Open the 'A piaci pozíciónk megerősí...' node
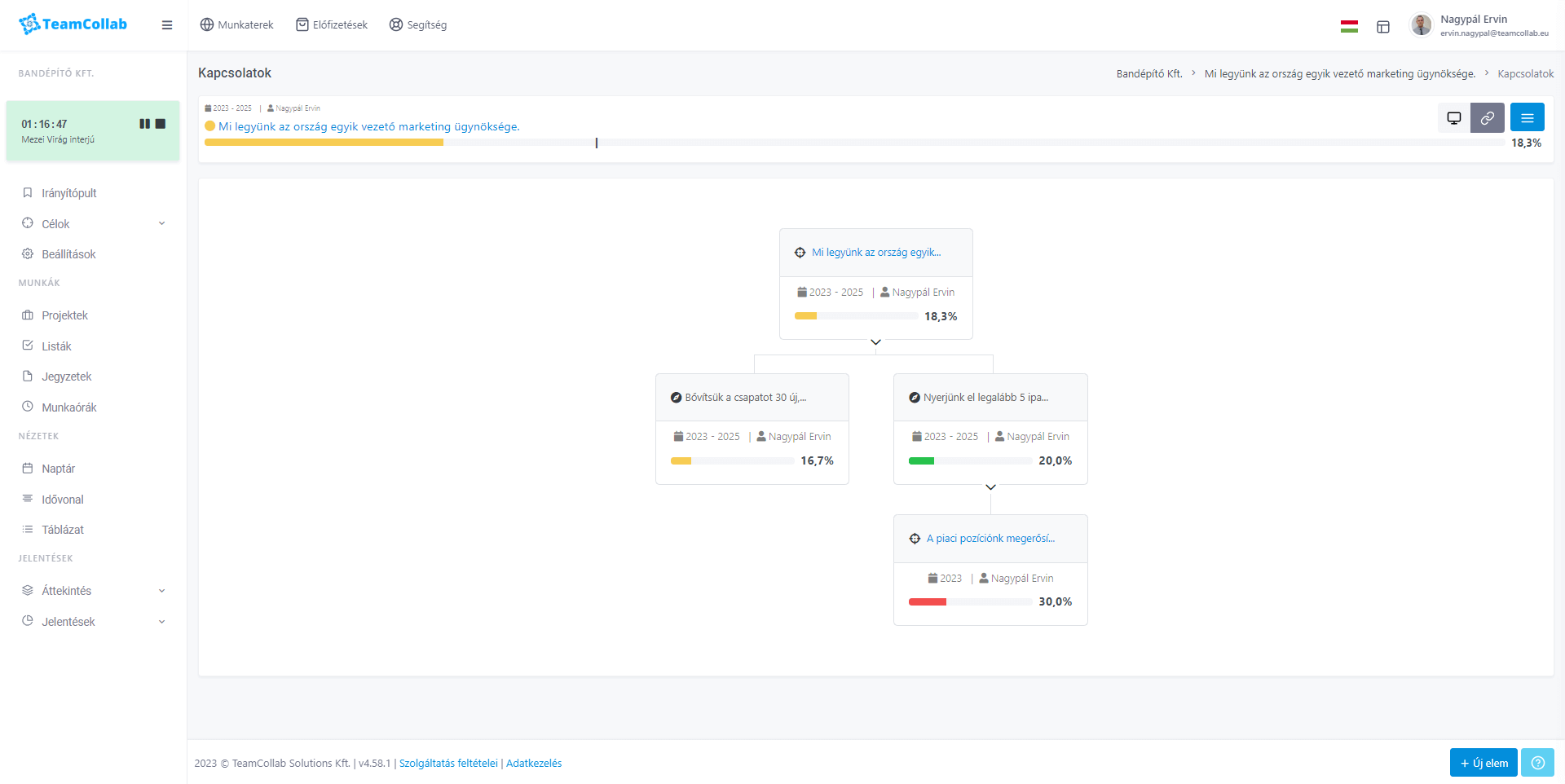 [990, 539]
